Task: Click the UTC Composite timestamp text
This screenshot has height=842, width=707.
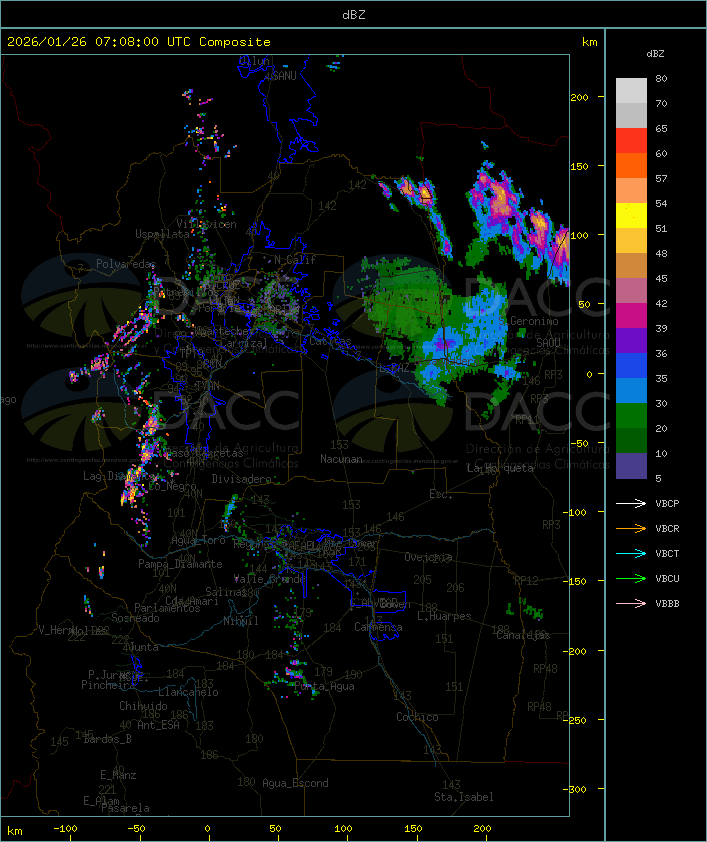Action: (x=139, y=42)
